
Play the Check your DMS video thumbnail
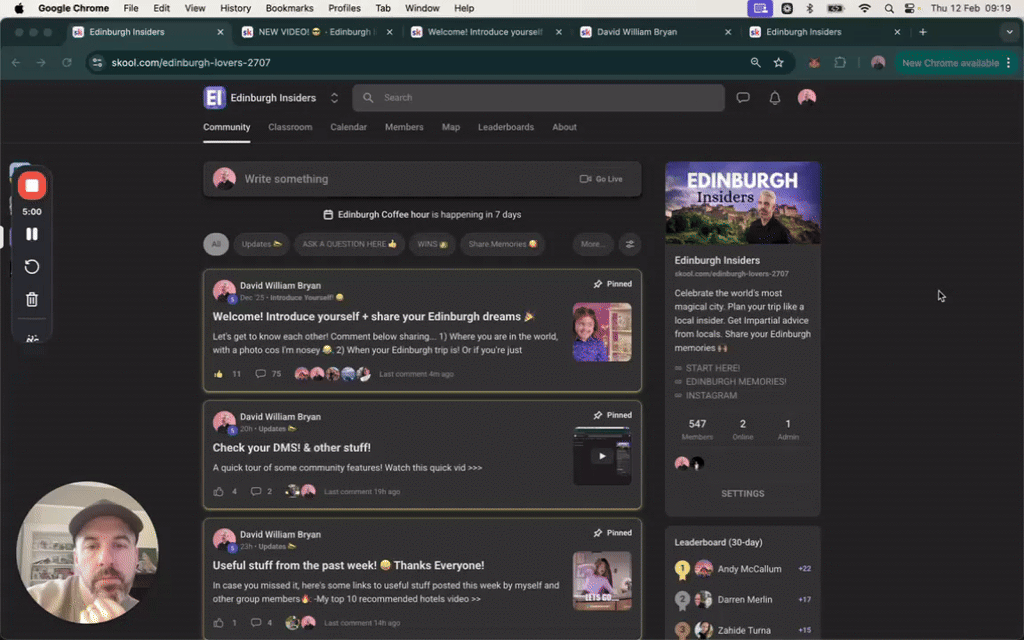point(602,456)
